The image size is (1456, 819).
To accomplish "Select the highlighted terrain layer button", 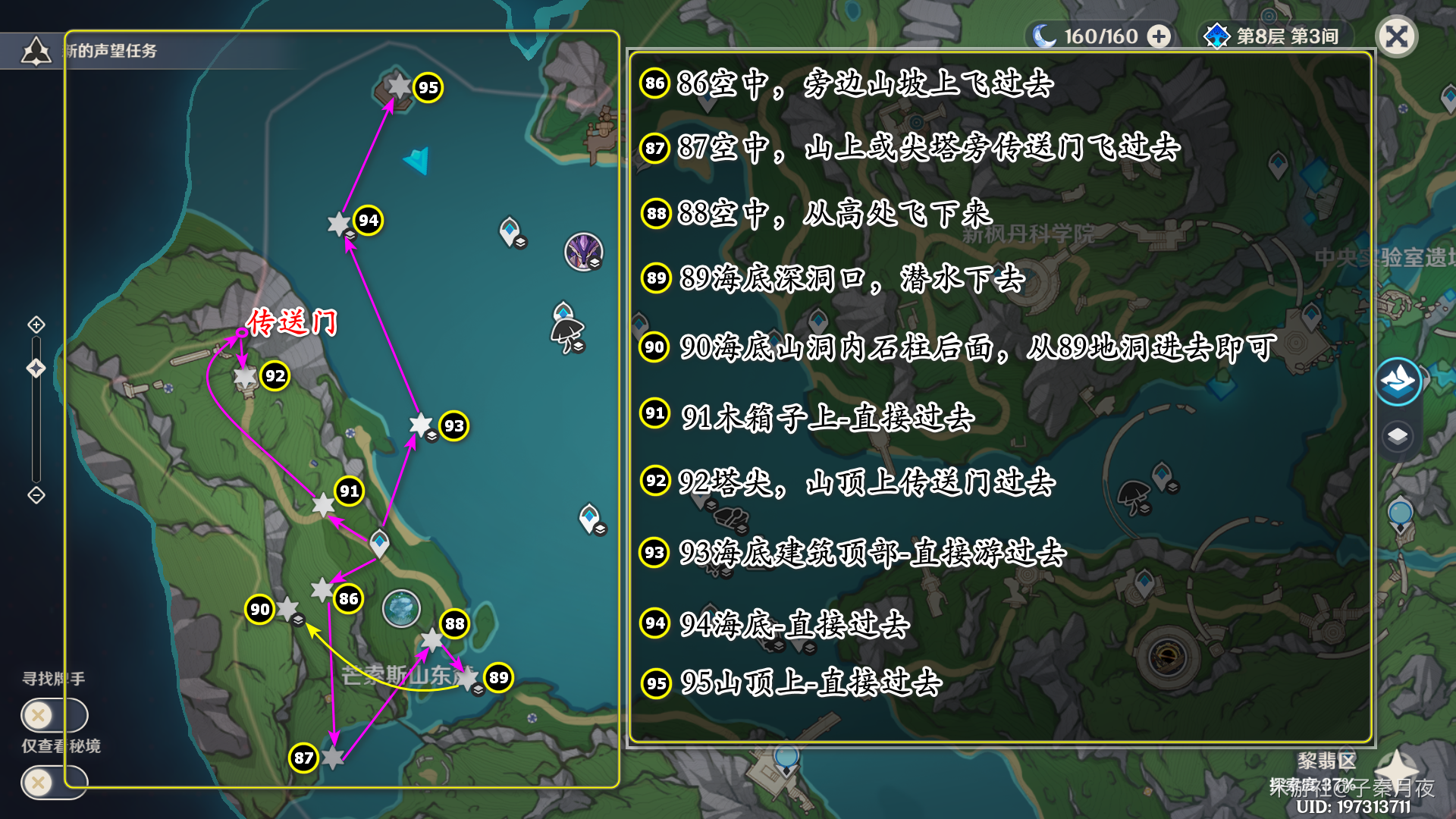I will [1398, 381].
